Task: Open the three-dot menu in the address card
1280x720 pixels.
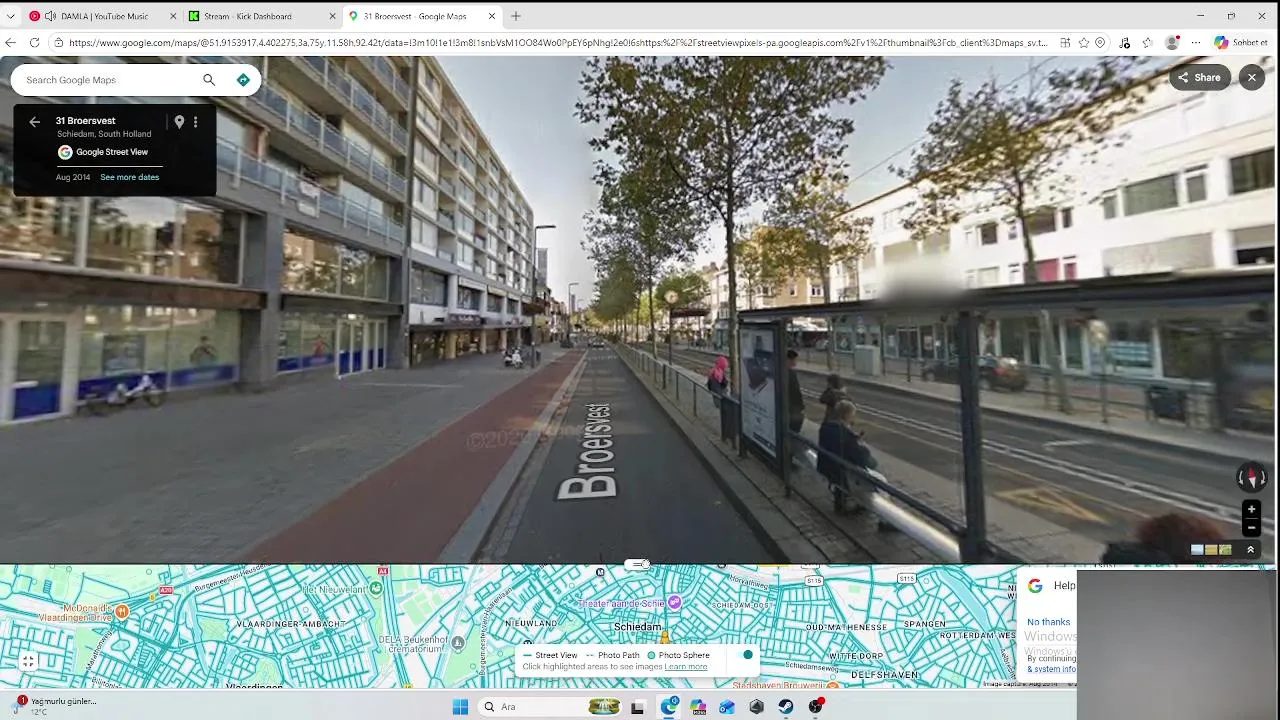Action: (195, 122)
